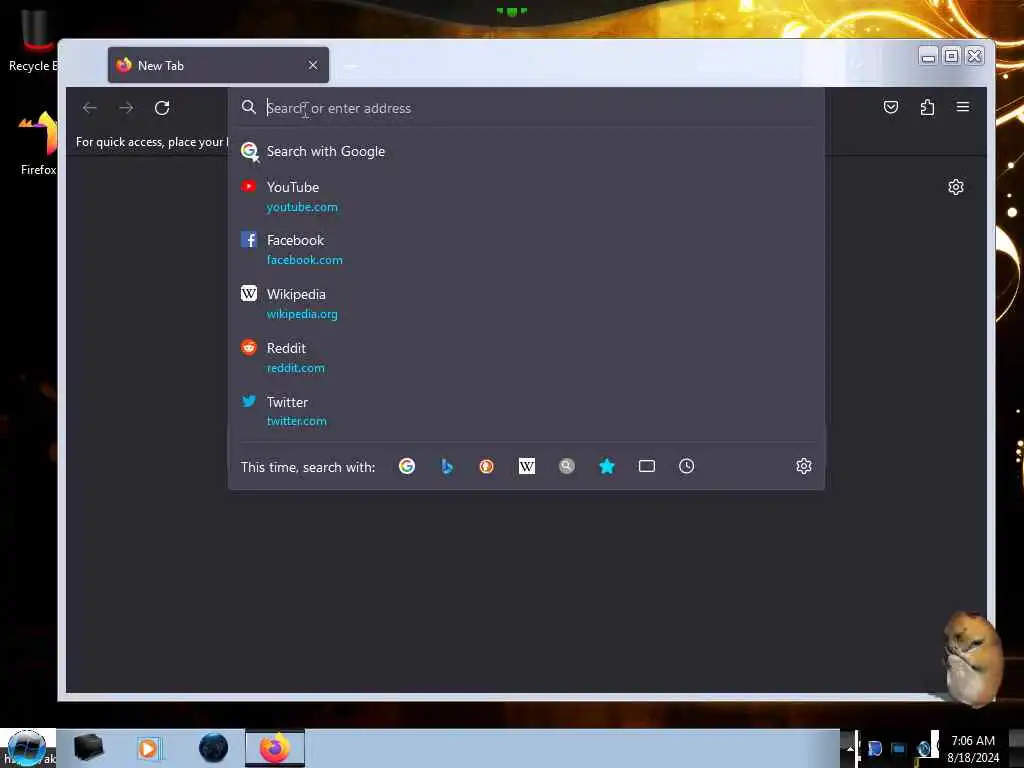This screenshot has height=768, width=1024.
Task: Close the New Tab tab
Action: point(313,65)
